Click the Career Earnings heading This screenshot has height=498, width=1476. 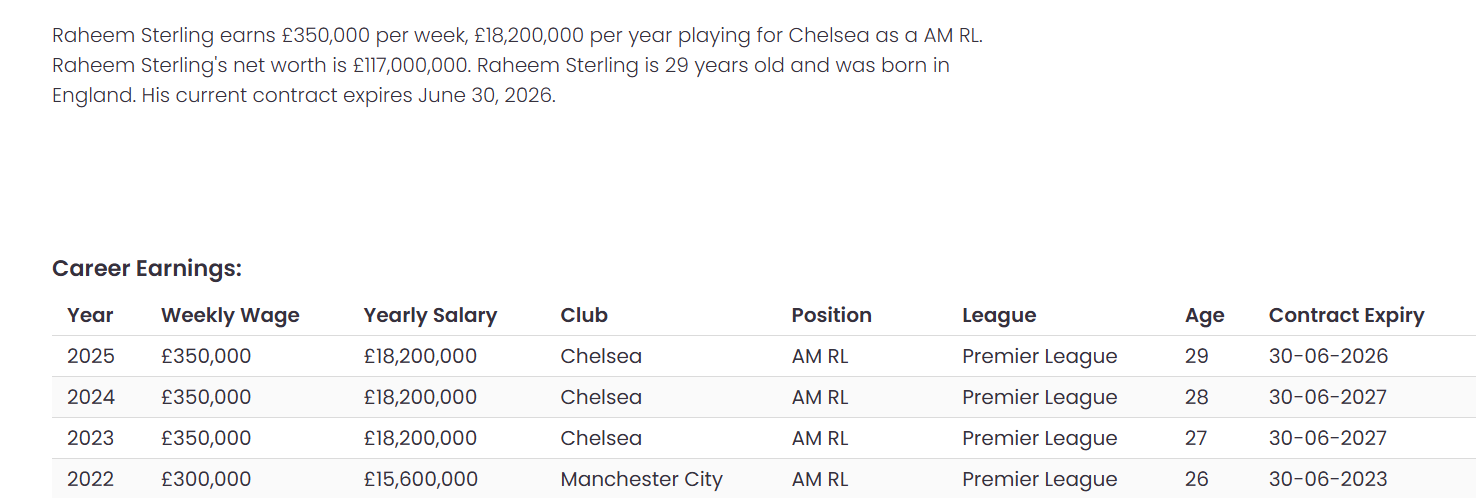147,269
